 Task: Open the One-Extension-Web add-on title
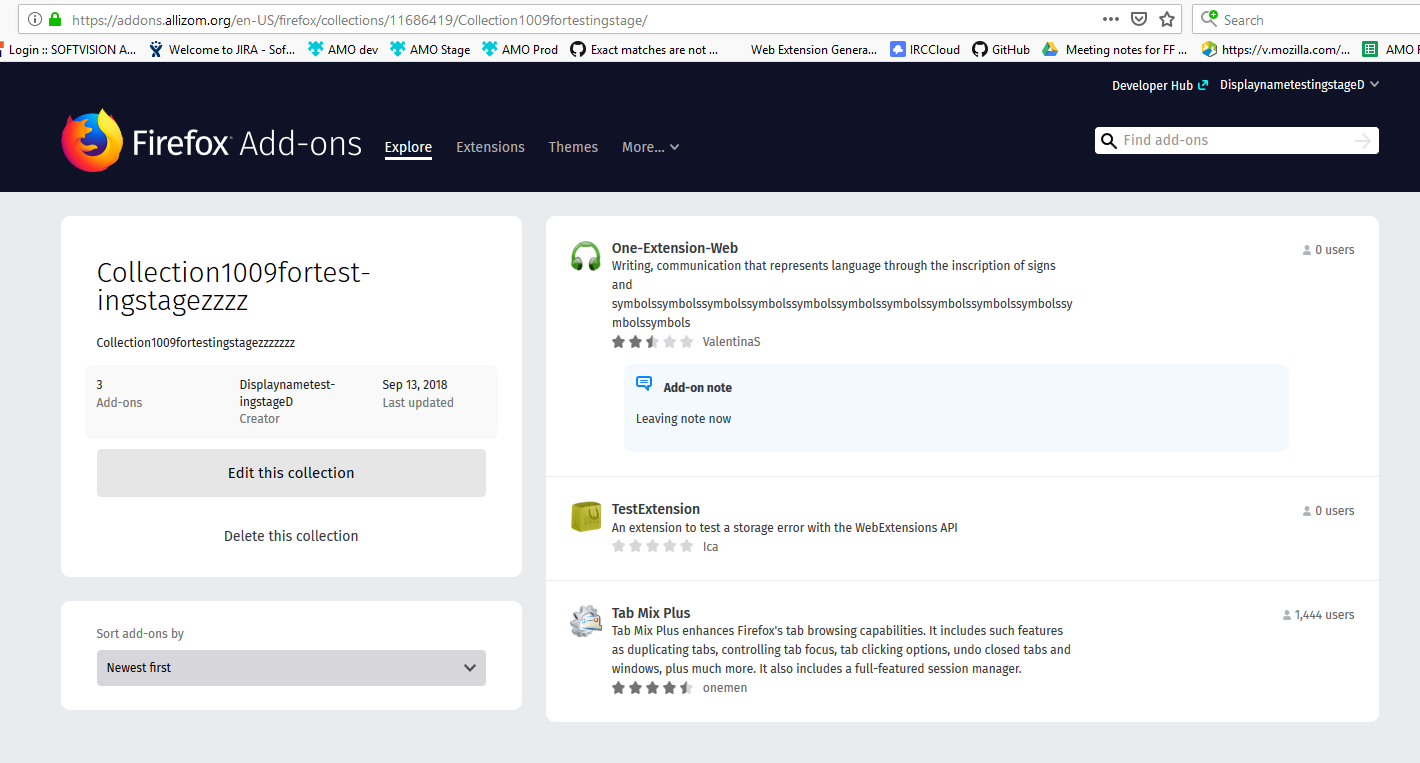click(x=675, y=248)
